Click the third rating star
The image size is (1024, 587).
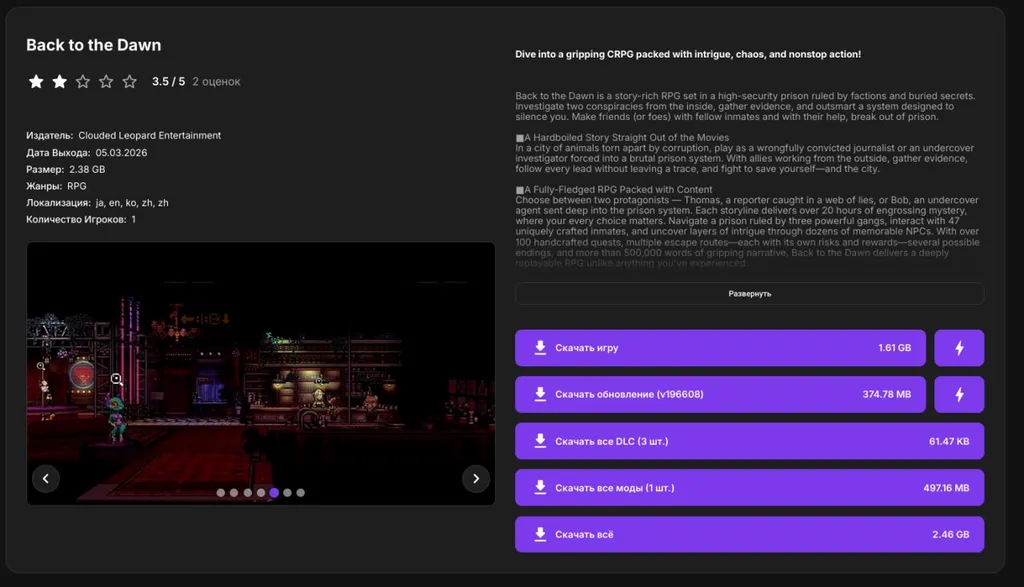(83, 82)
